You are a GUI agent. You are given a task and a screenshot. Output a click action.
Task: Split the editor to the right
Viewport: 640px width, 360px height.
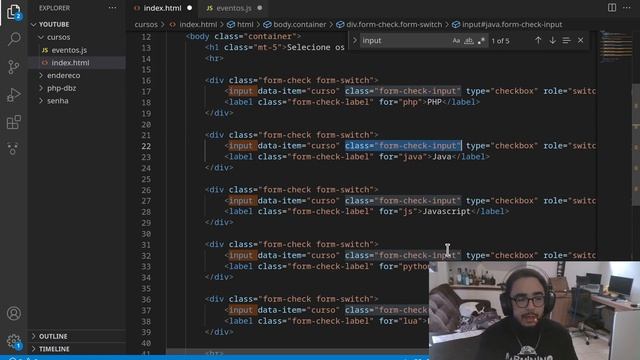pos(612,8)
